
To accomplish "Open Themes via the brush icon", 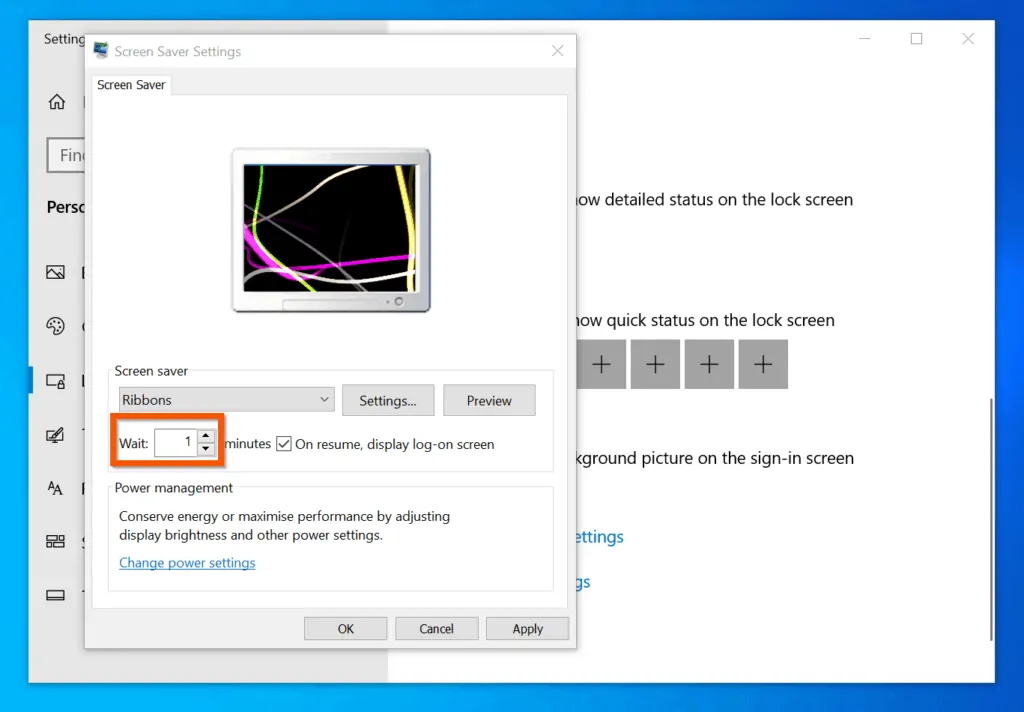I will click(56, 435).
